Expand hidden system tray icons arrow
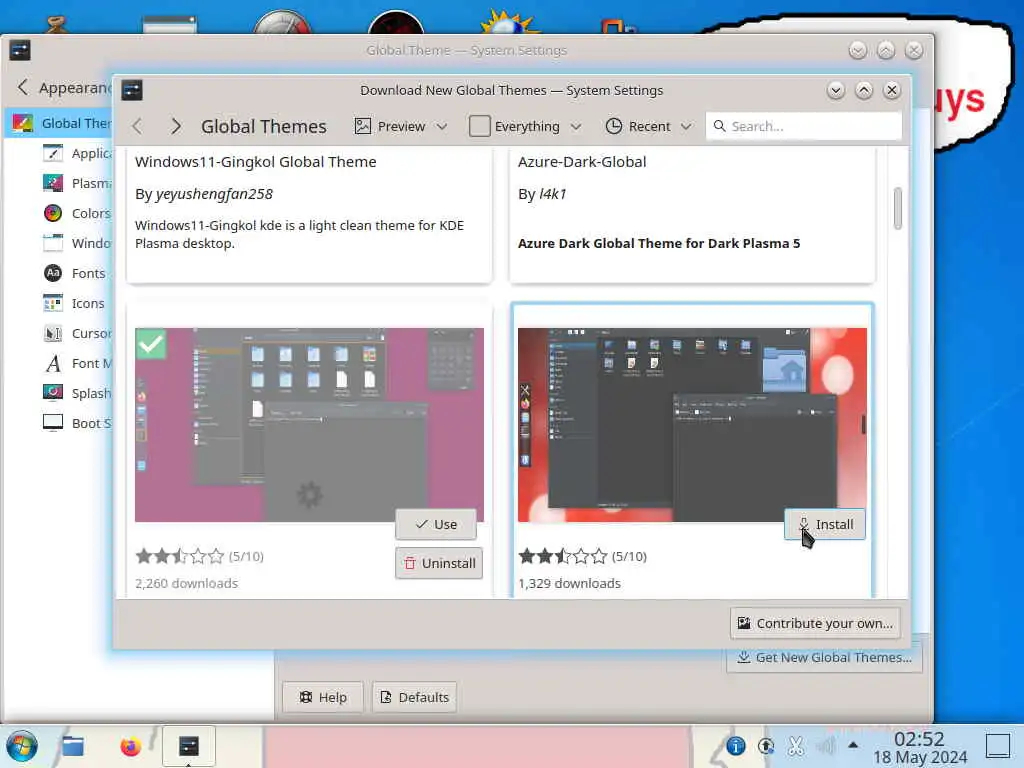1024x768 pixels. pos(853,745)
